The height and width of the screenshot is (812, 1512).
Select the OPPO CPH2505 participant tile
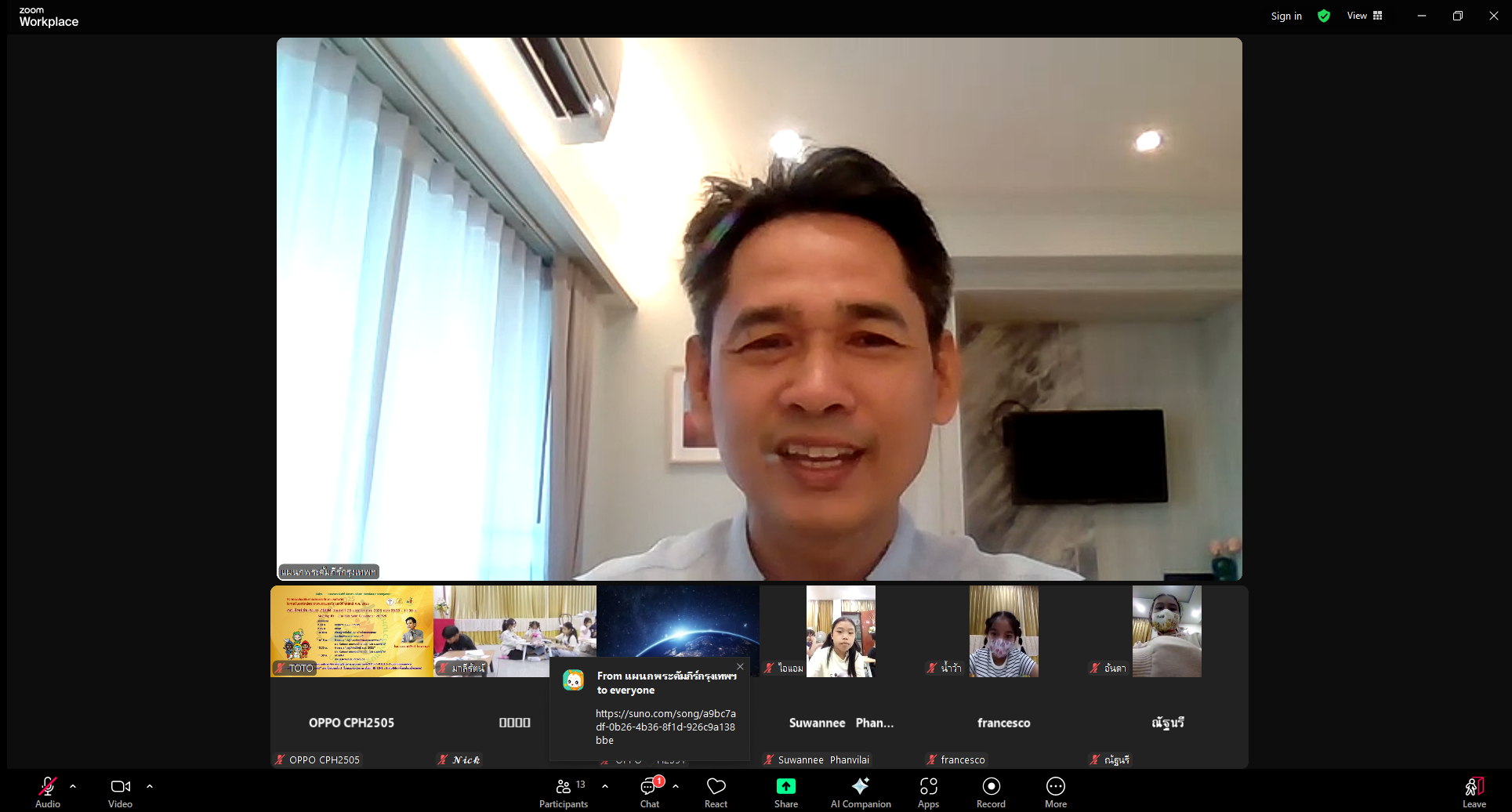pyautogui.click(x=352, y=723)
